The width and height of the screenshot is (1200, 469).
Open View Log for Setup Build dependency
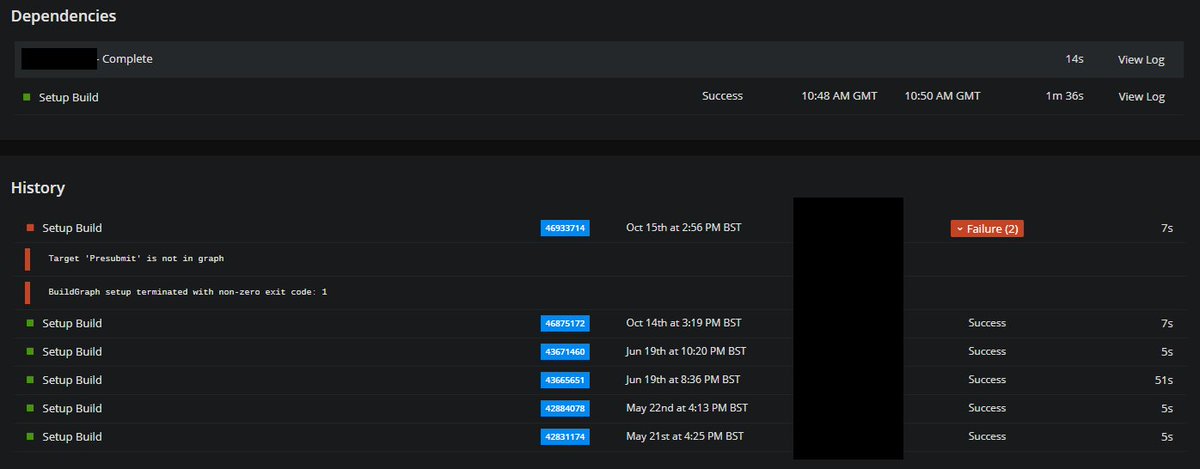coord(1141,97)
